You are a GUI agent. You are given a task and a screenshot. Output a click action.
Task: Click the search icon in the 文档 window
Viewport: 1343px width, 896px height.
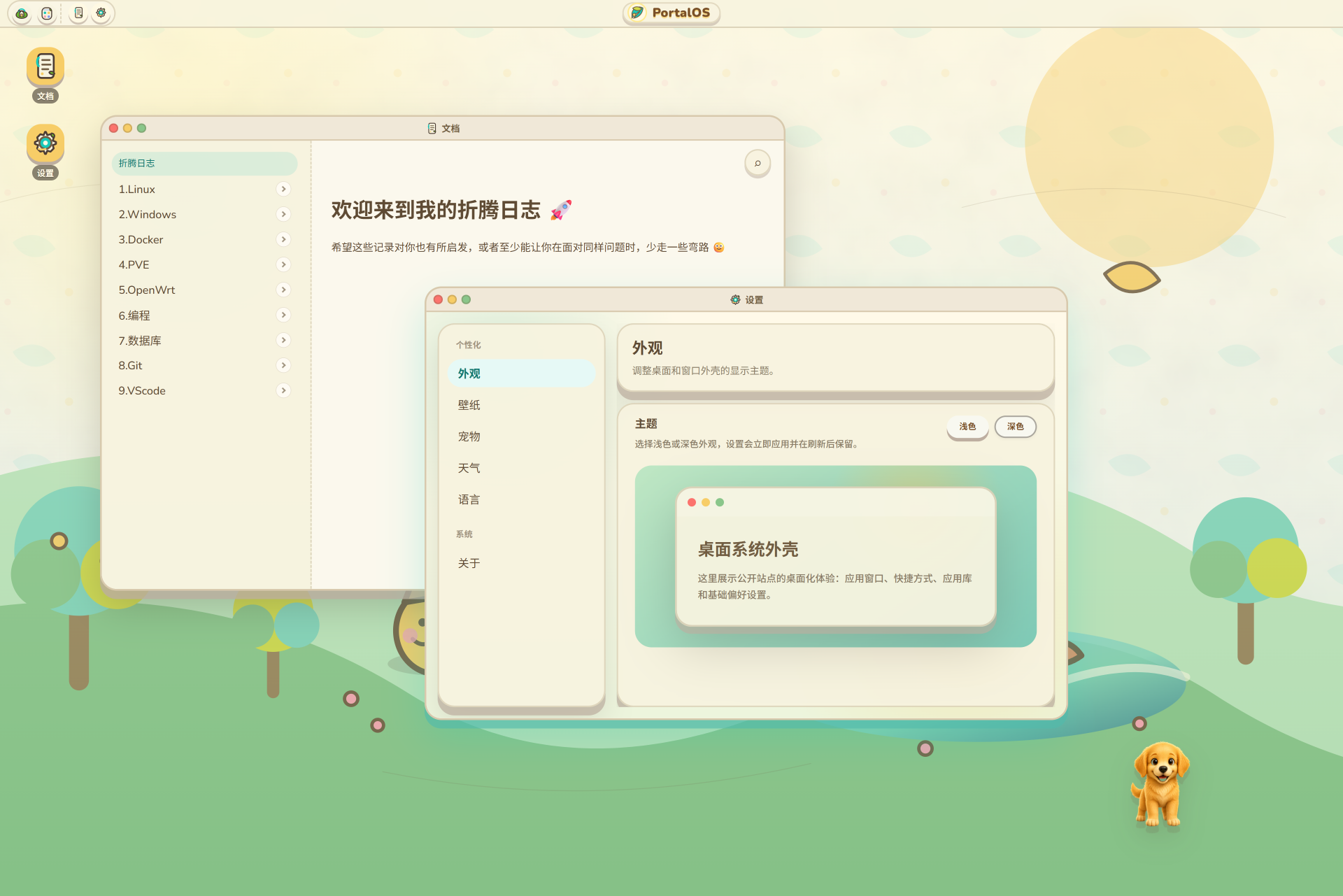pyautogui.click(x=758, y=164)
